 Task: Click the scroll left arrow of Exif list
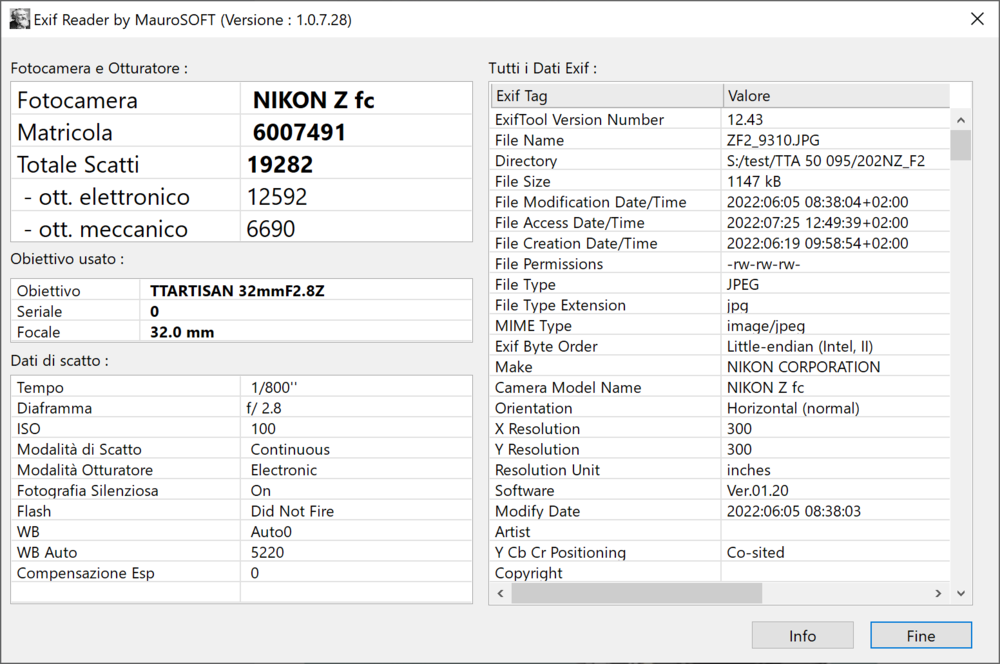(501, 593)
